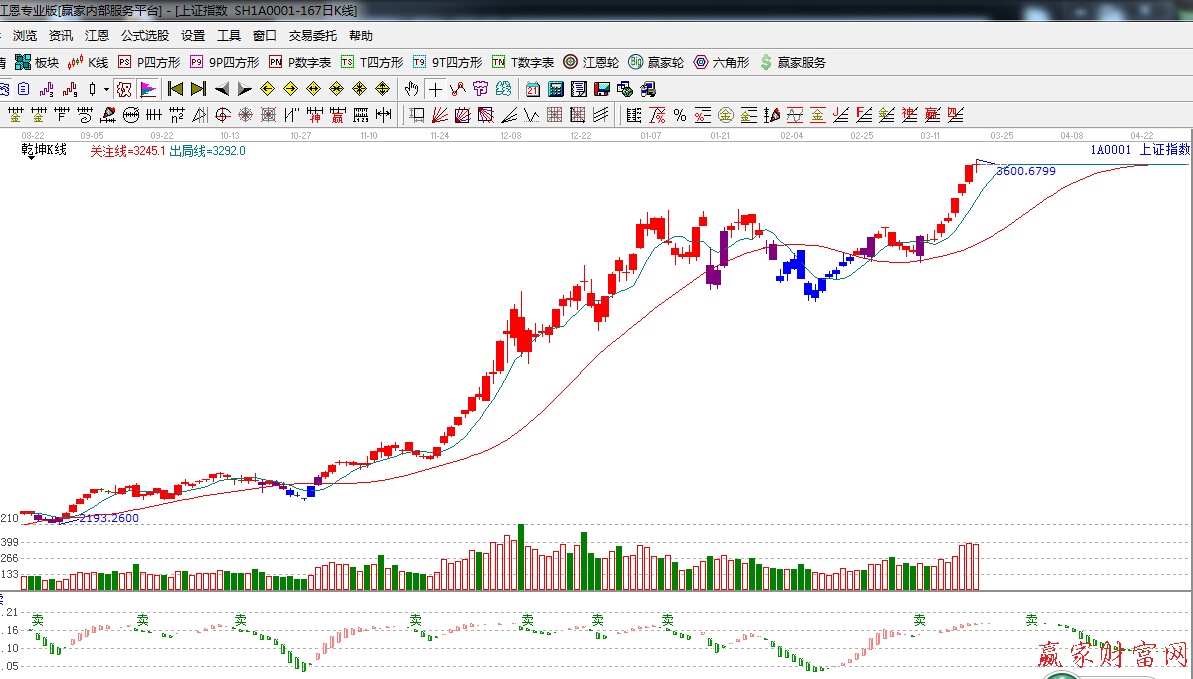This screenshot has height=679, width=1193.
Task: Toggle the boxed red pattern toolbar button
Action: [x=124, y=89]
